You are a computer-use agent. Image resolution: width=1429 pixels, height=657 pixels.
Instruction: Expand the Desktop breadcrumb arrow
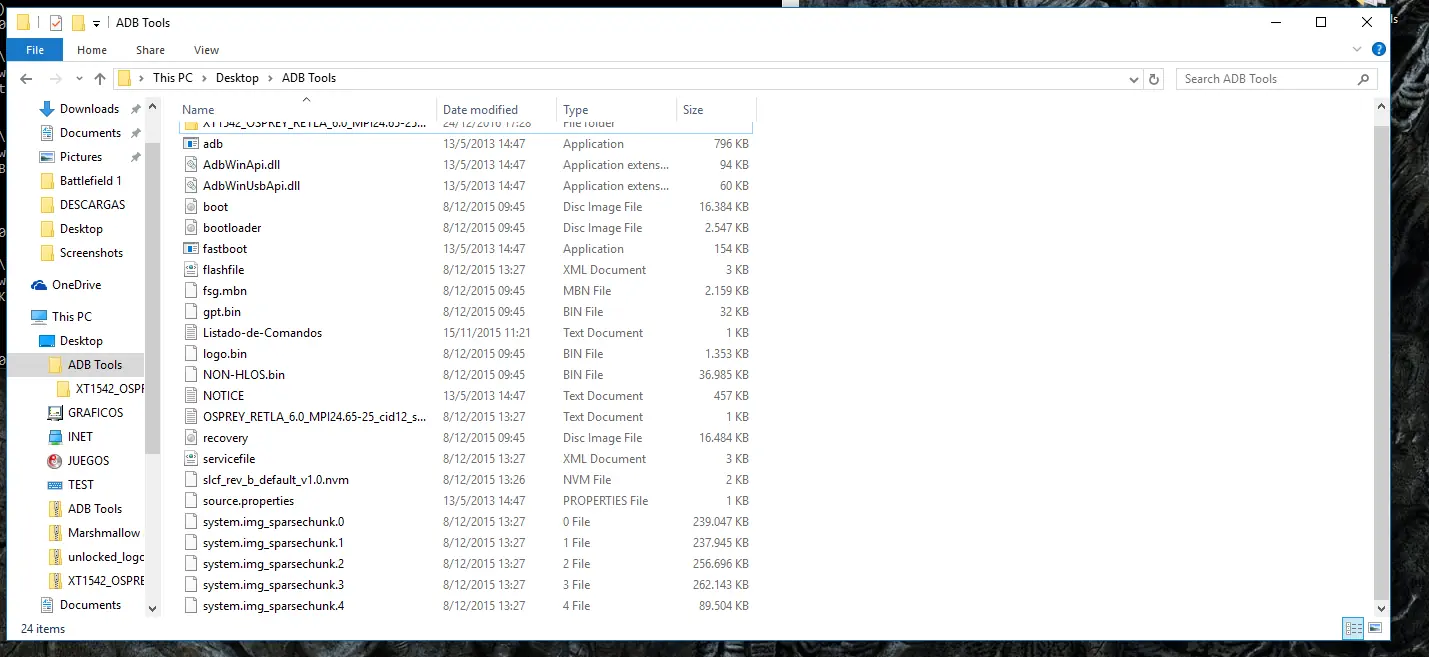[270, 78]
